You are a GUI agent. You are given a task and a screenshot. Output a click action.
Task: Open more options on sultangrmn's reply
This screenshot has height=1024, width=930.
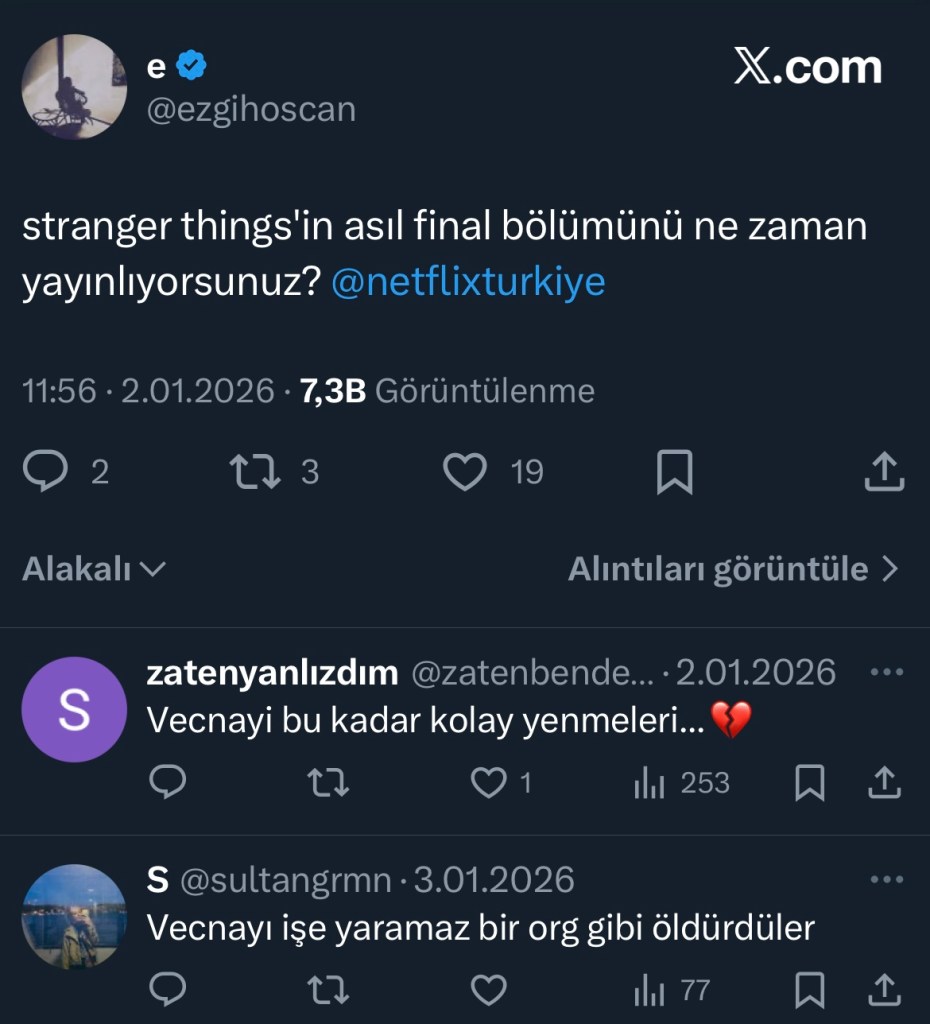886,880
